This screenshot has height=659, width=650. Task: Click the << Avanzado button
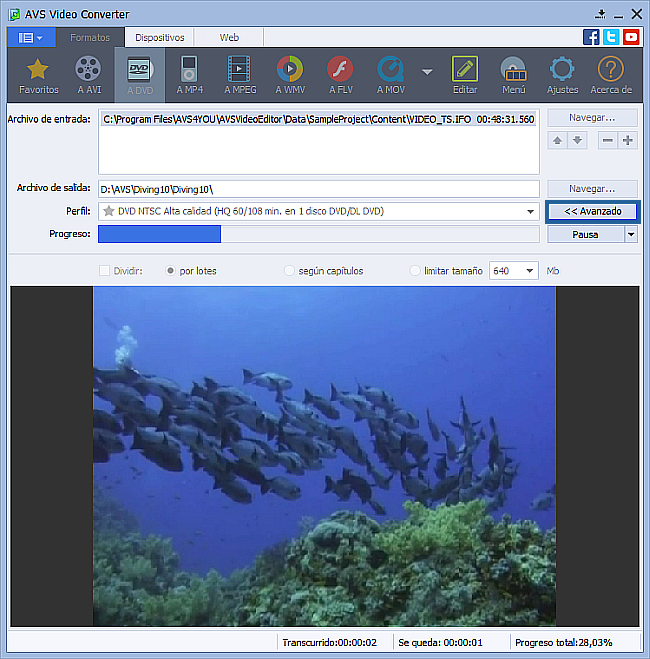(x=592, y=212)
